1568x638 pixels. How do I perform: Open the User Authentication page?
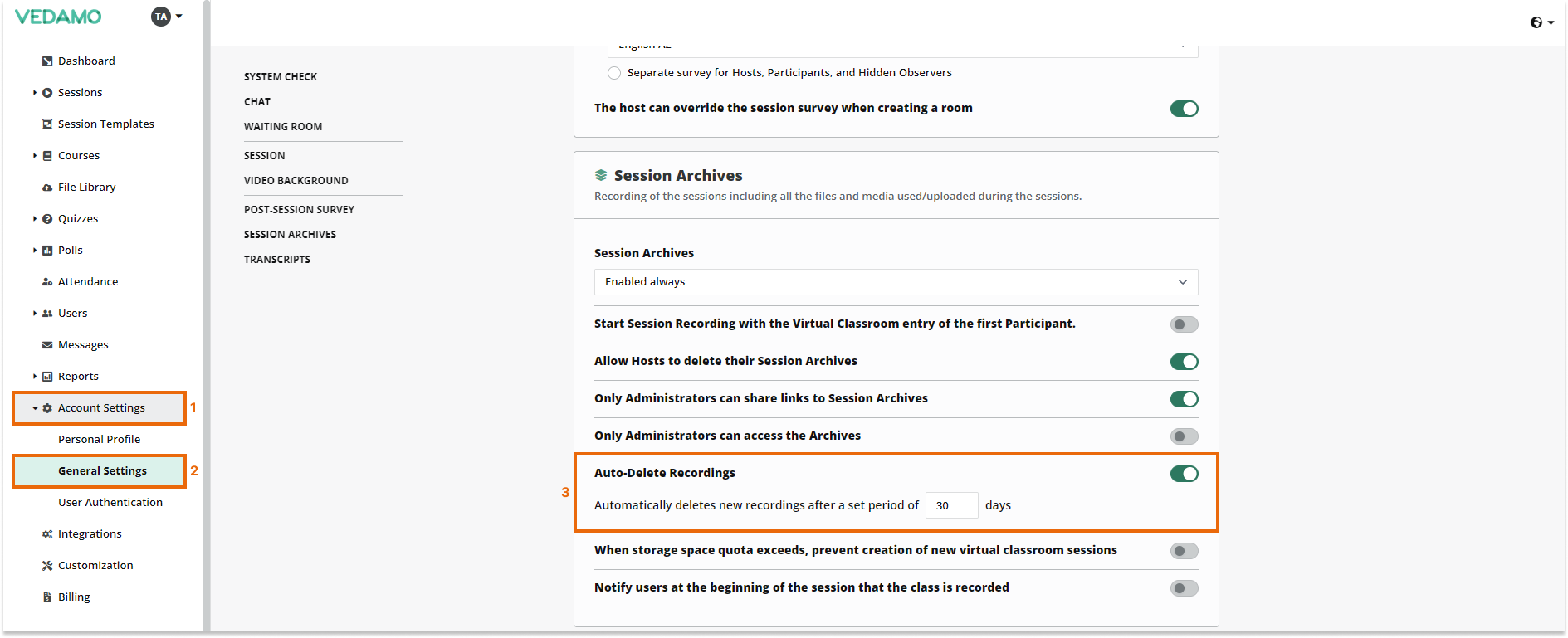tap(110, 503)
